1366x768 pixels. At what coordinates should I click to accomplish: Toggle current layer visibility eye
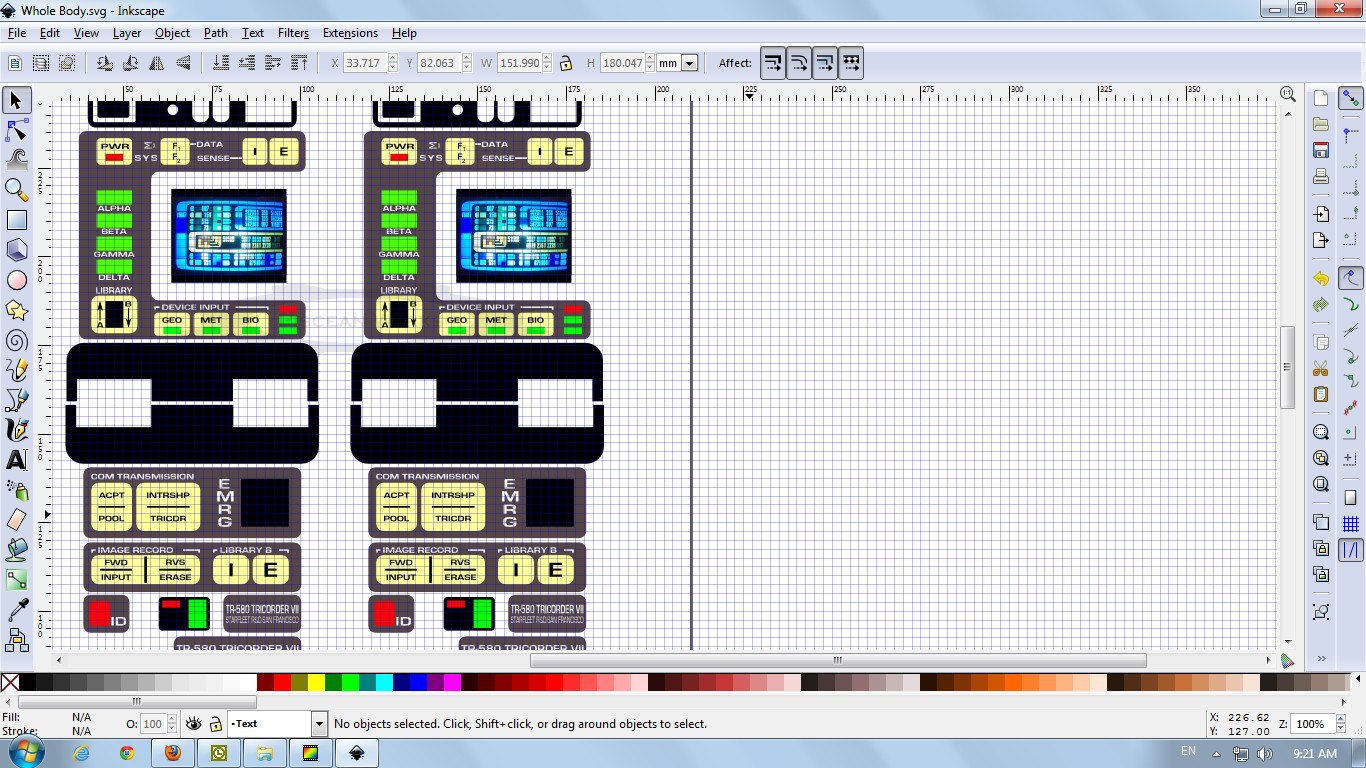point(193,723)
